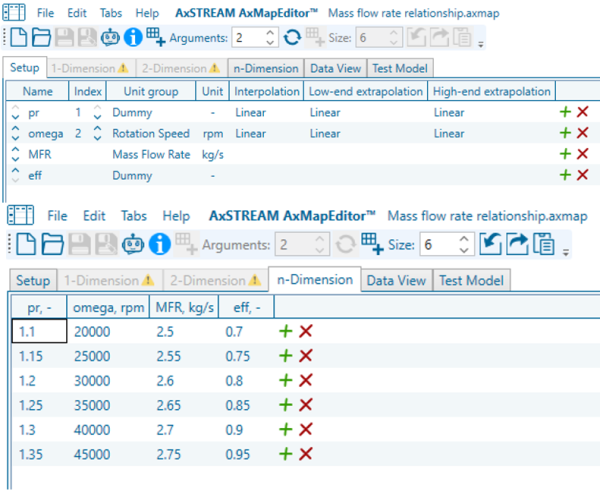600x491 pixels.
Task: Add parameter after MFR row with green plus
Action: point(565,154)
